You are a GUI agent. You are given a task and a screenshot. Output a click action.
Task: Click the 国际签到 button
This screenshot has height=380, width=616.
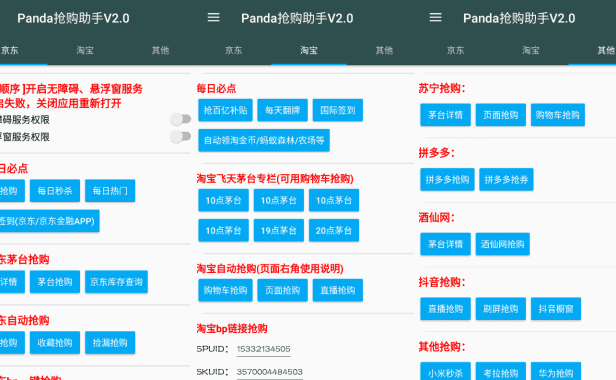(337, 110)
